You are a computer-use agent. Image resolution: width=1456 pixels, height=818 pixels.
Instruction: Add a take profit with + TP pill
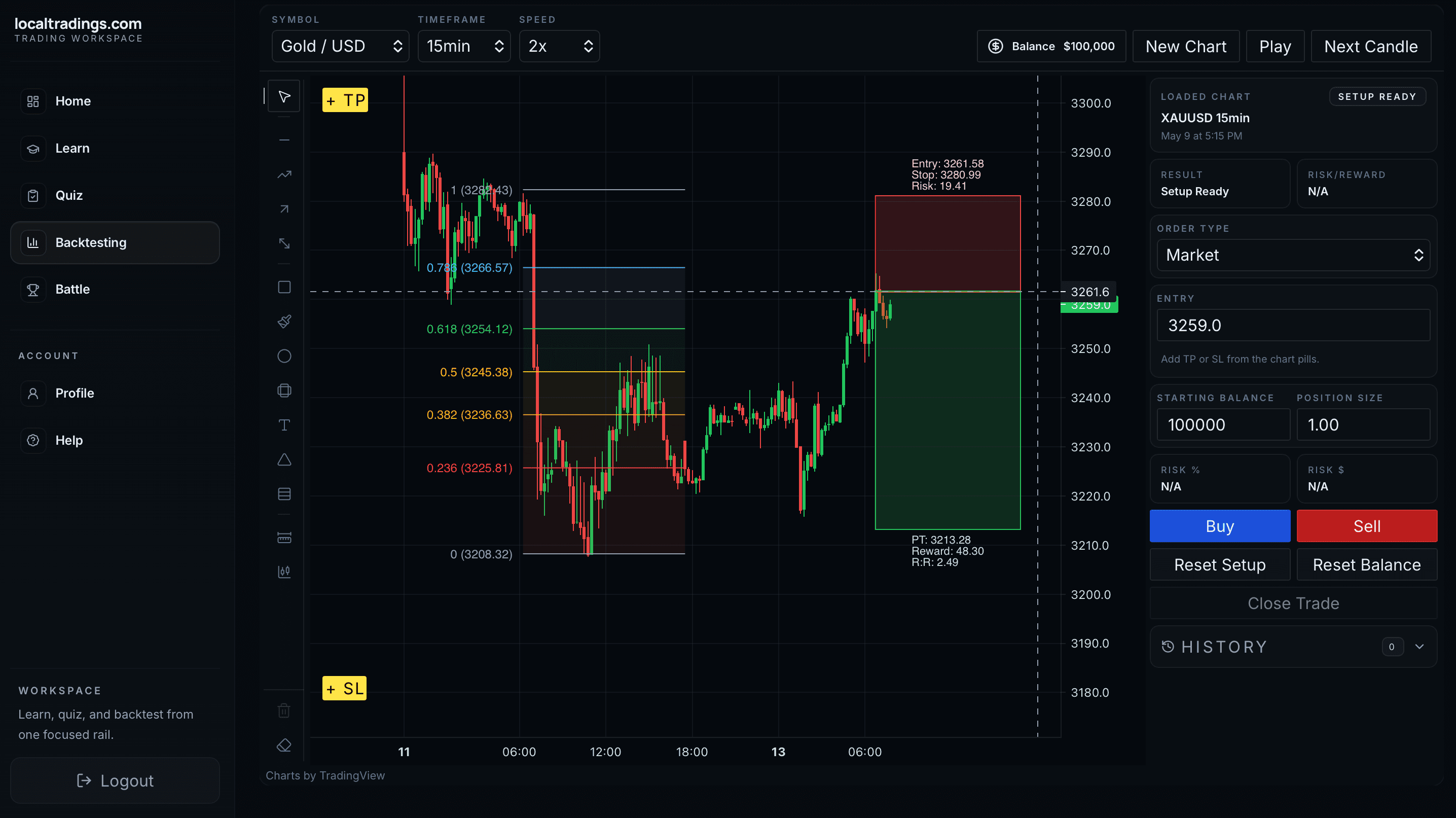tap(345, 100)
